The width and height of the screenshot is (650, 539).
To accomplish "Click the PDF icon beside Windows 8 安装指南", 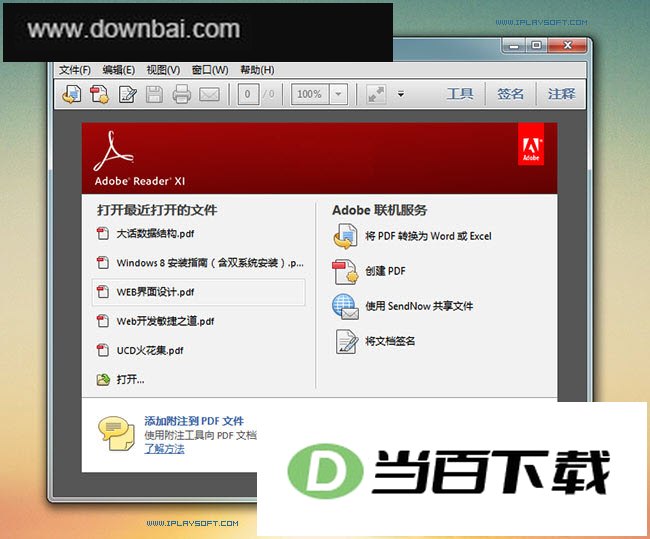I will [103, 262].
